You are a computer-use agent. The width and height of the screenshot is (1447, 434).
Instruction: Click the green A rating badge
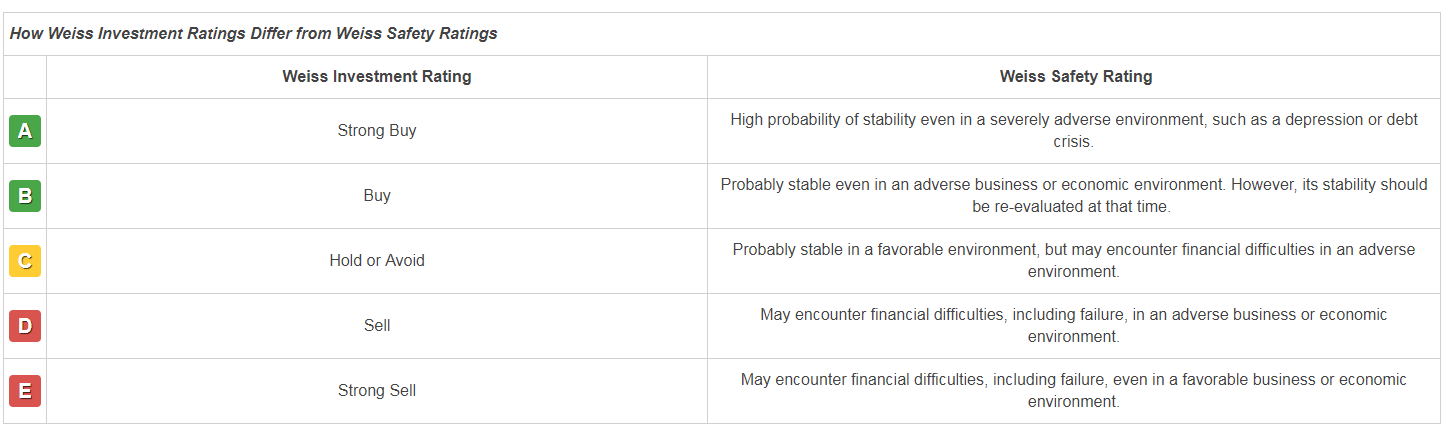coord(25,131)
